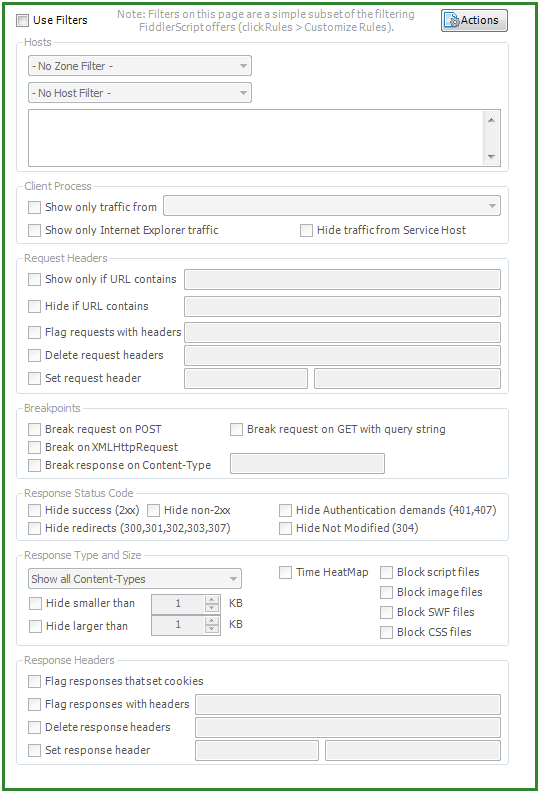Screen dimensions: 541x793
Task: Decrease the Hide larger than KB value
Action: tap(212, 629)
